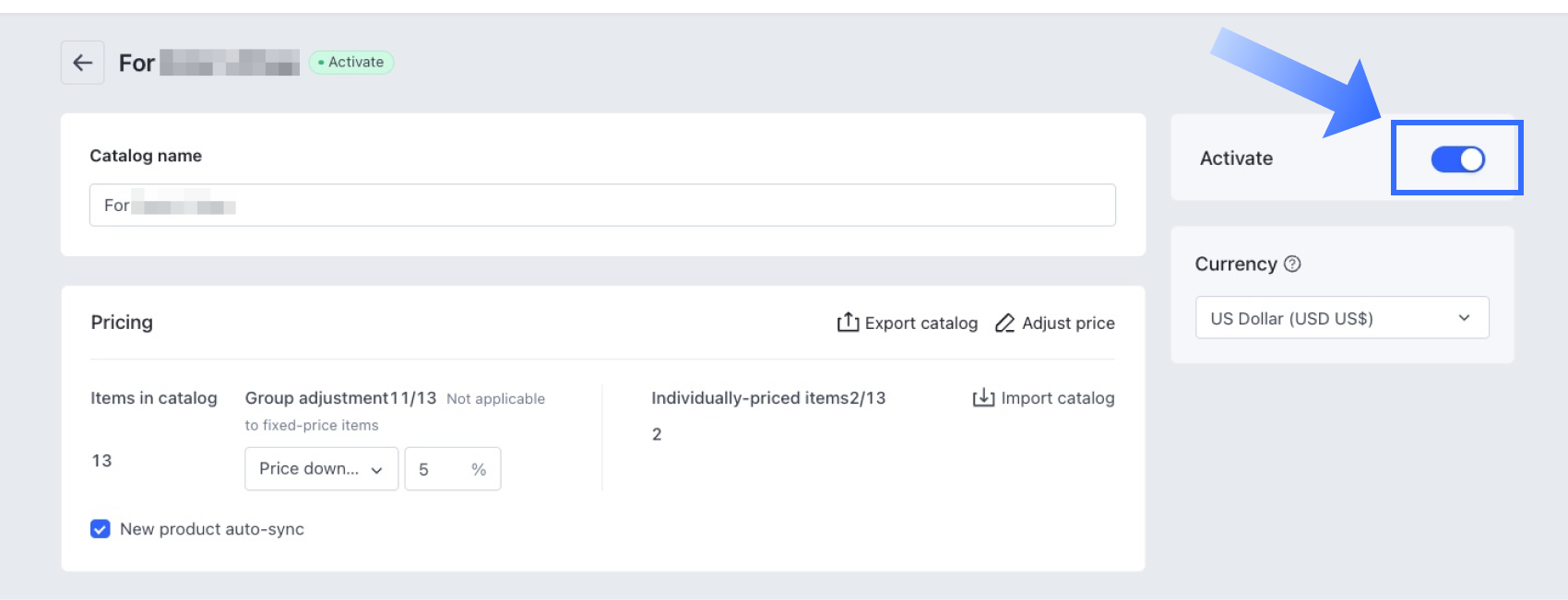
Task: Turn off the Activate toggle switch
Action: pos(1457,159)
